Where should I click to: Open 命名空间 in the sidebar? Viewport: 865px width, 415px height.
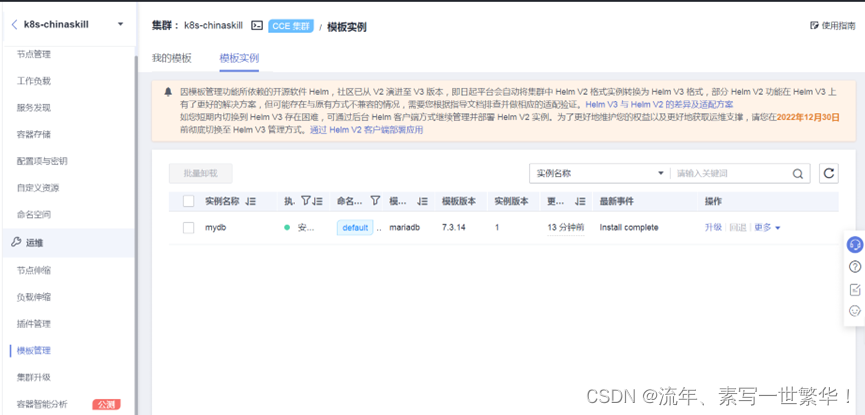[34, 214]
